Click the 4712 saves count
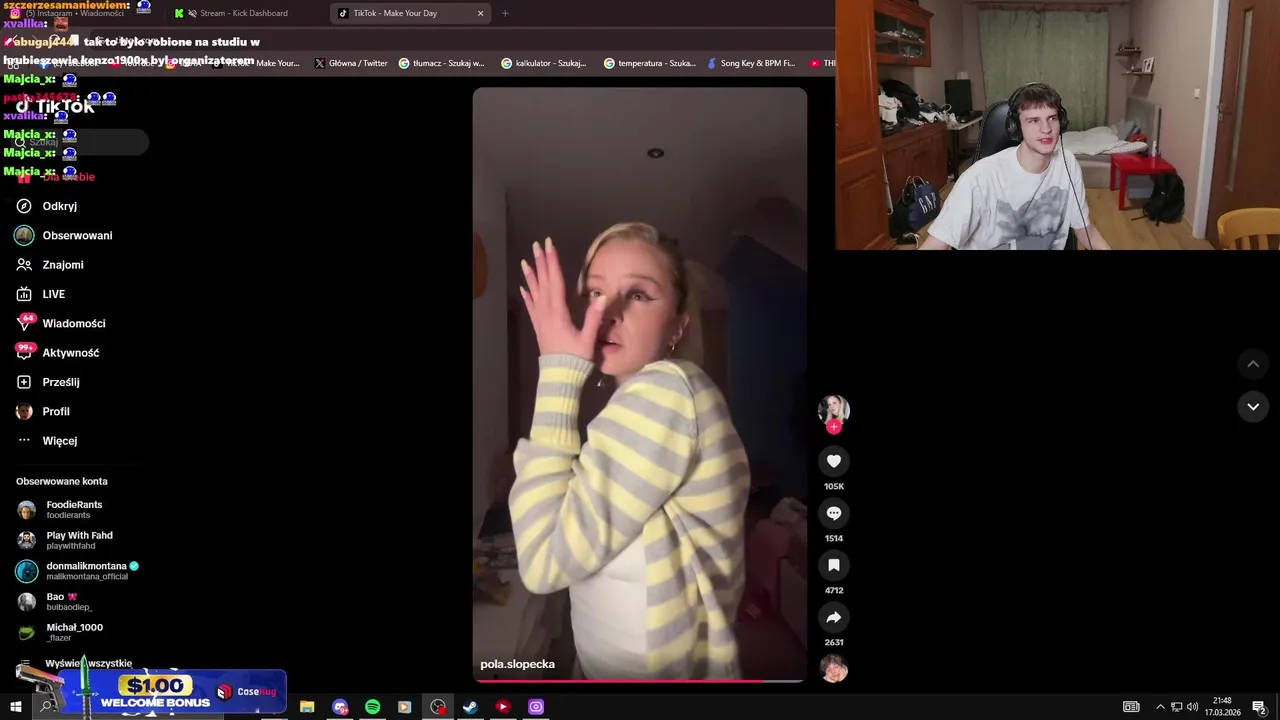1280x720 pixels. tap(833, 590)
